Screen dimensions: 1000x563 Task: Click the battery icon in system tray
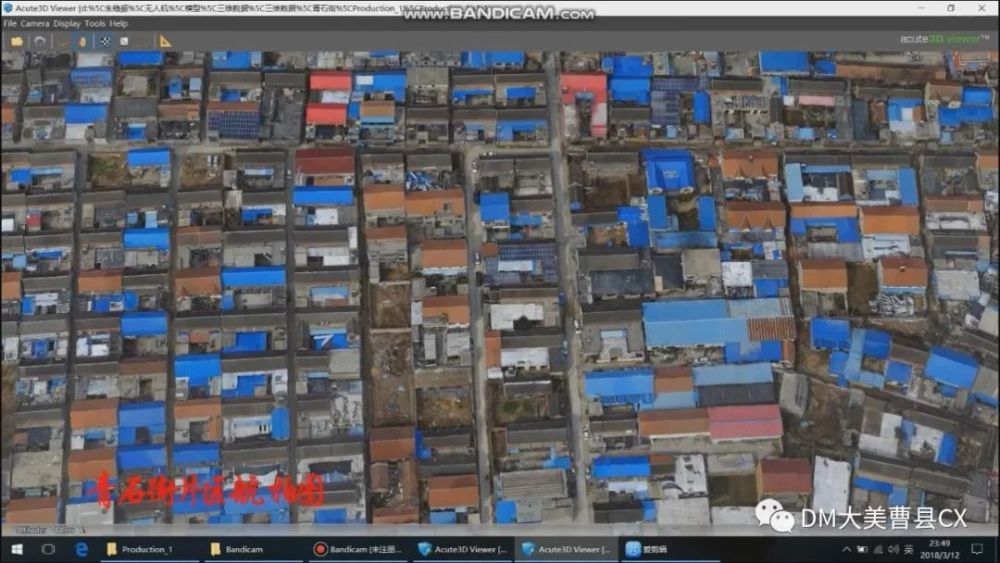click(x=862, y=549)
